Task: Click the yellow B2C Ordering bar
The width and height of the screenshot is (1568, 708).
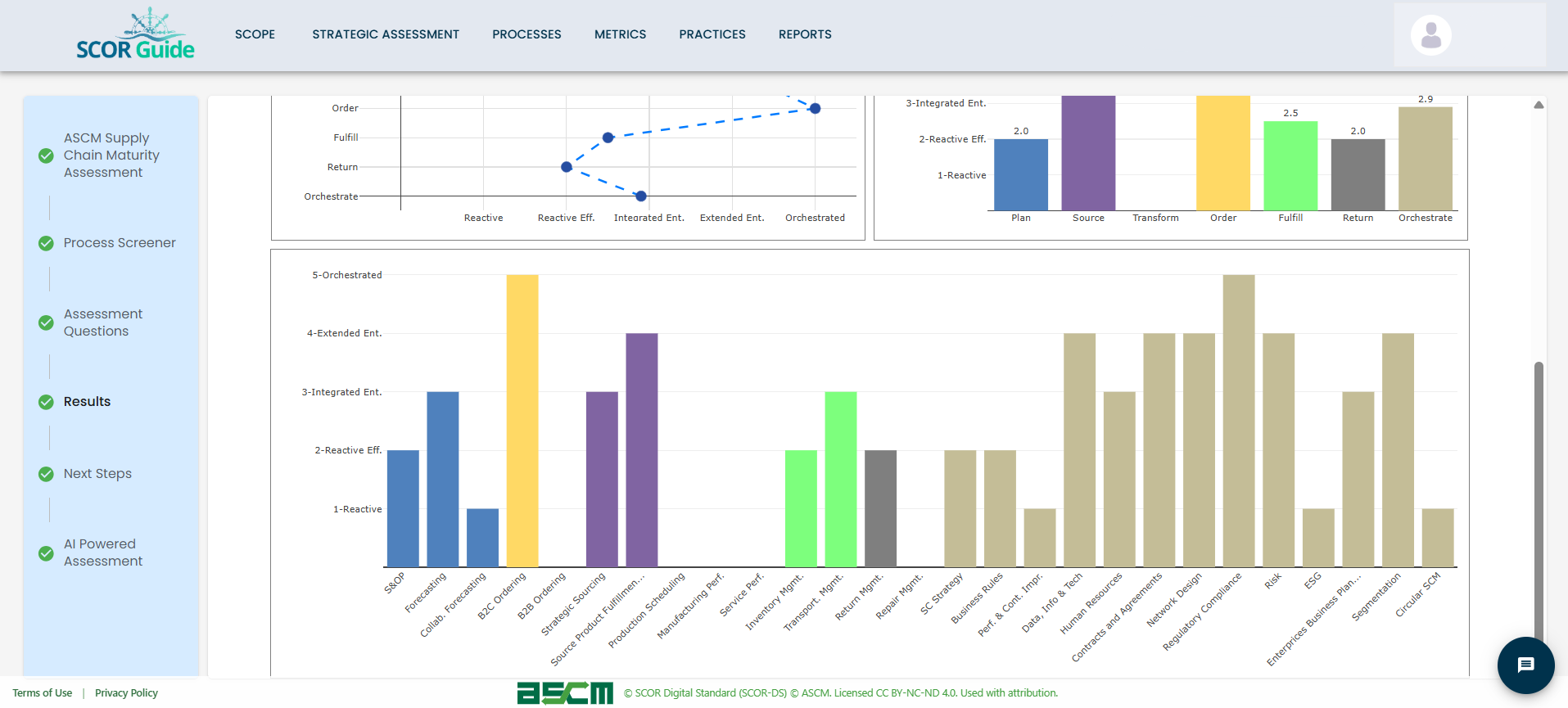Action: tap(522, 421)
